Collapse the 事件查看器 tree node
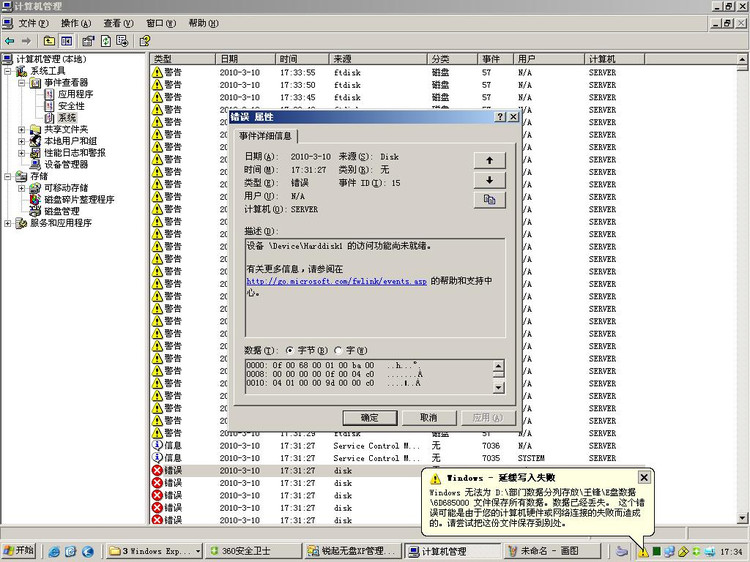 click(22, 83)
